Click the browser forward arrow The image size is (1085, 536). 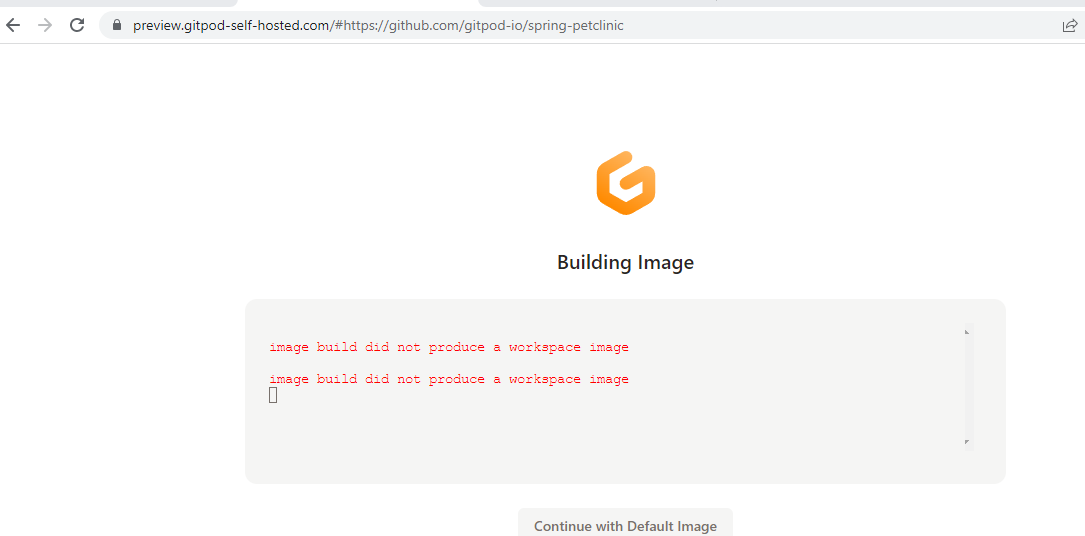(45, 26)
